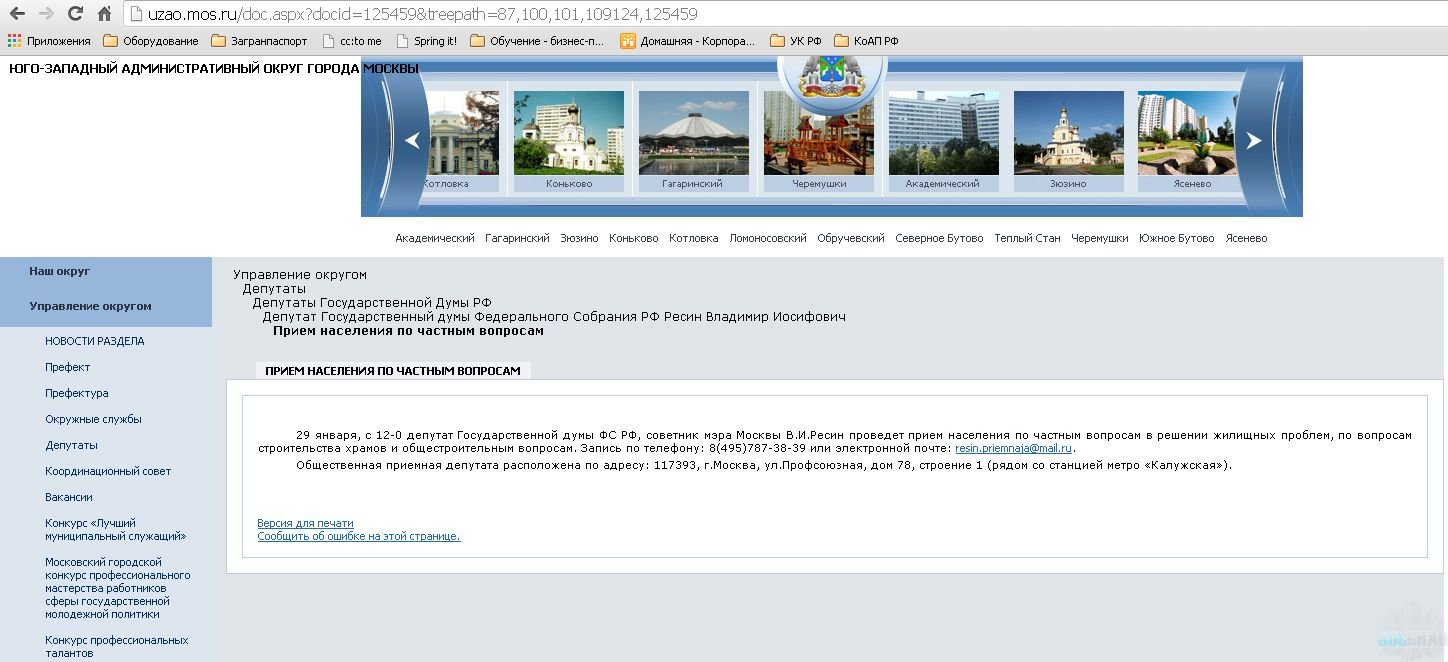Viewport: 1448px width, 662px height.
Task: Click the district coat of arms emblem
Action: click(x=831, y=77)
